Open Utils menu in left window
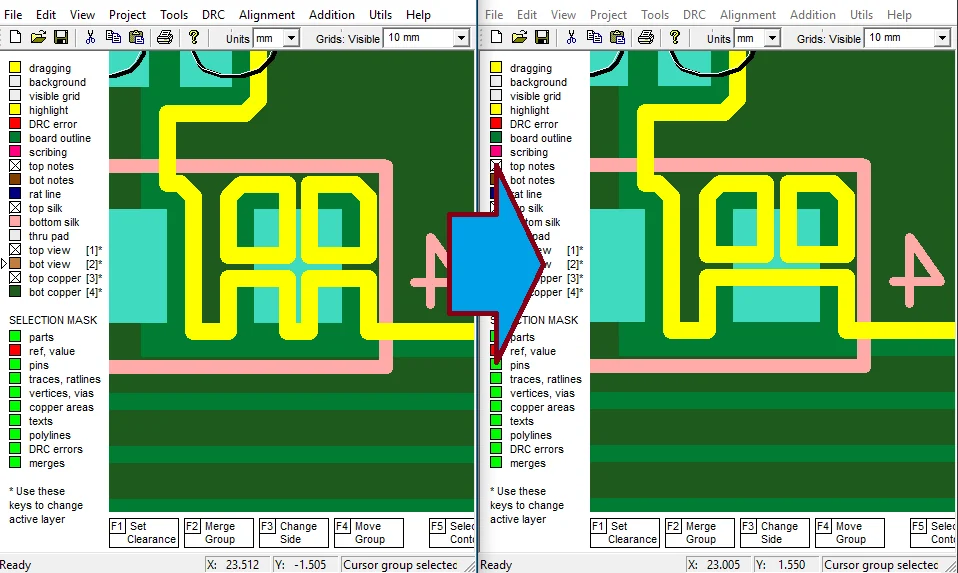Image resolution: width=958 pixels, height=573 pixels. click(x=380, y=15)
